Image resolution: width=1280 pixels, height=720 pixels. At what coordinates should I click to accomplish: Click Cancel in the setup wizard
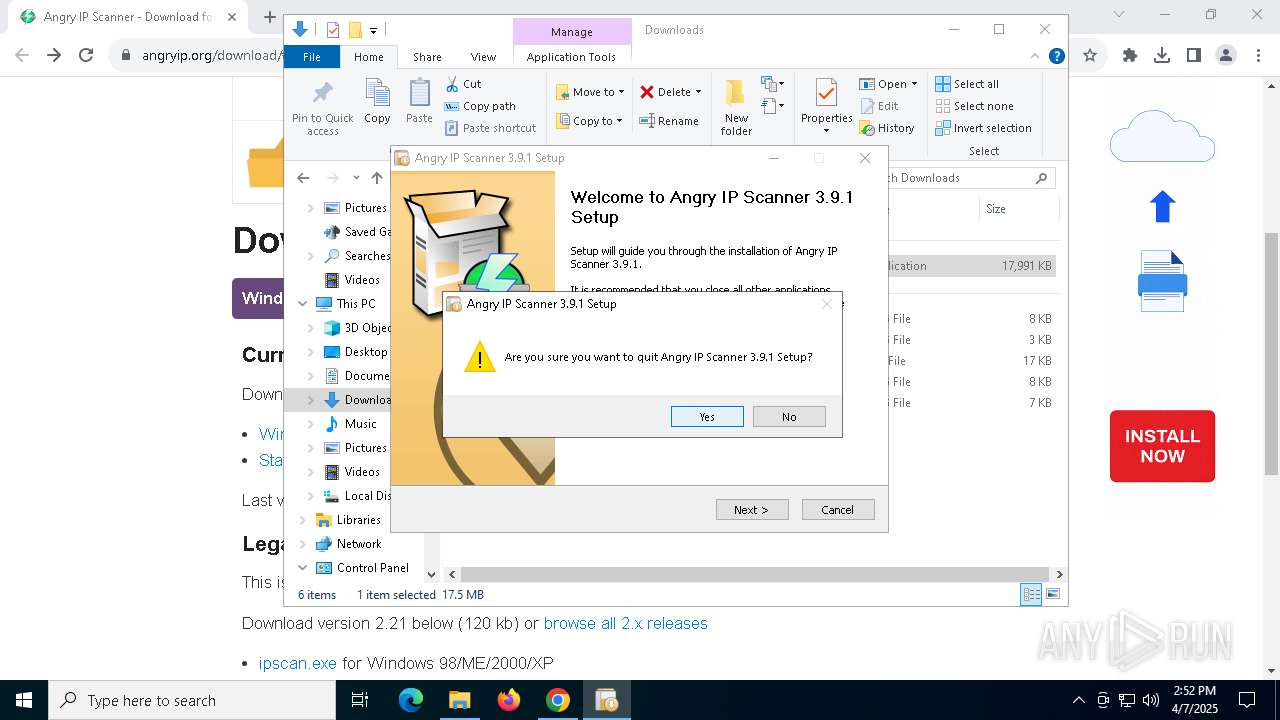(838, 510)
